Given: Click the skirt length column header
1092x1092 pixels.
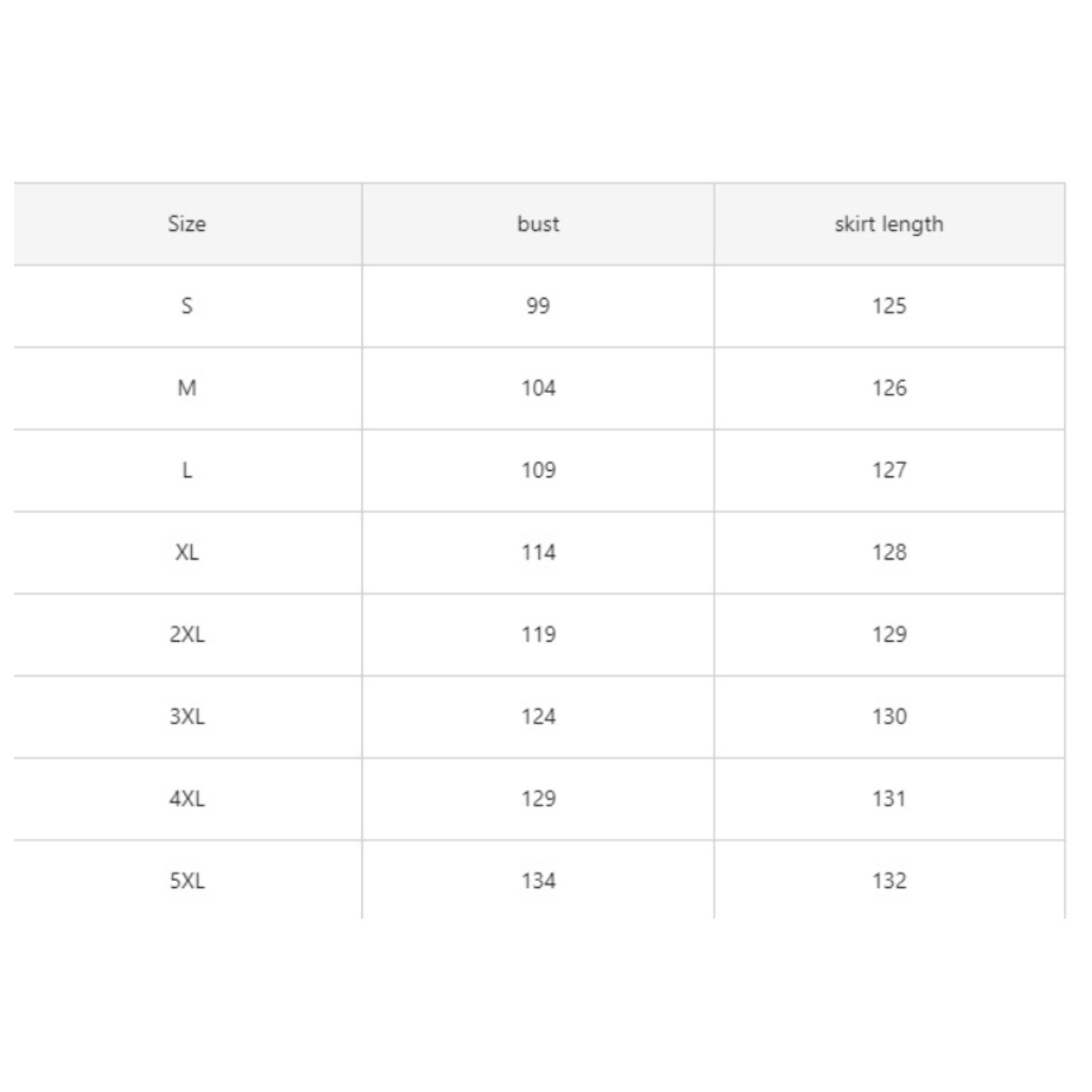Looking at the screenshot, I should click(889, 224).
